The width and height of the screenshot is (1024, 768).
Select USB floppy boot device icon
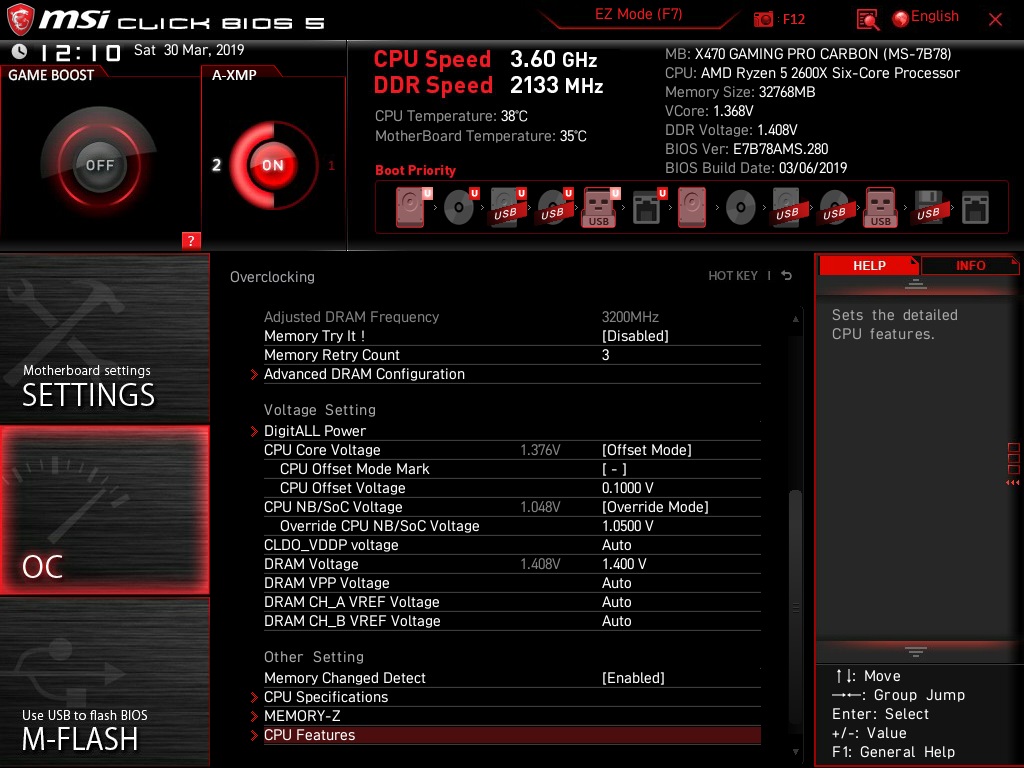(929, 207)
